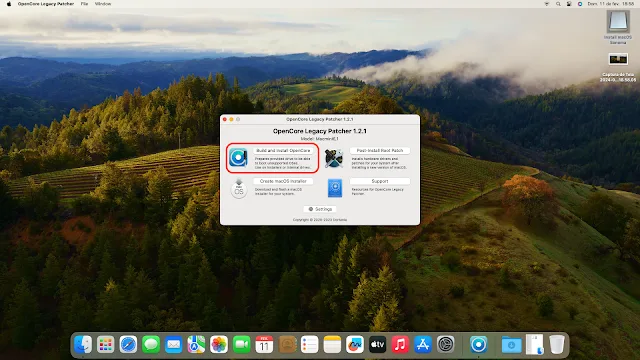Open Notes from the dock
640x360 pixels.
(332, 344)
